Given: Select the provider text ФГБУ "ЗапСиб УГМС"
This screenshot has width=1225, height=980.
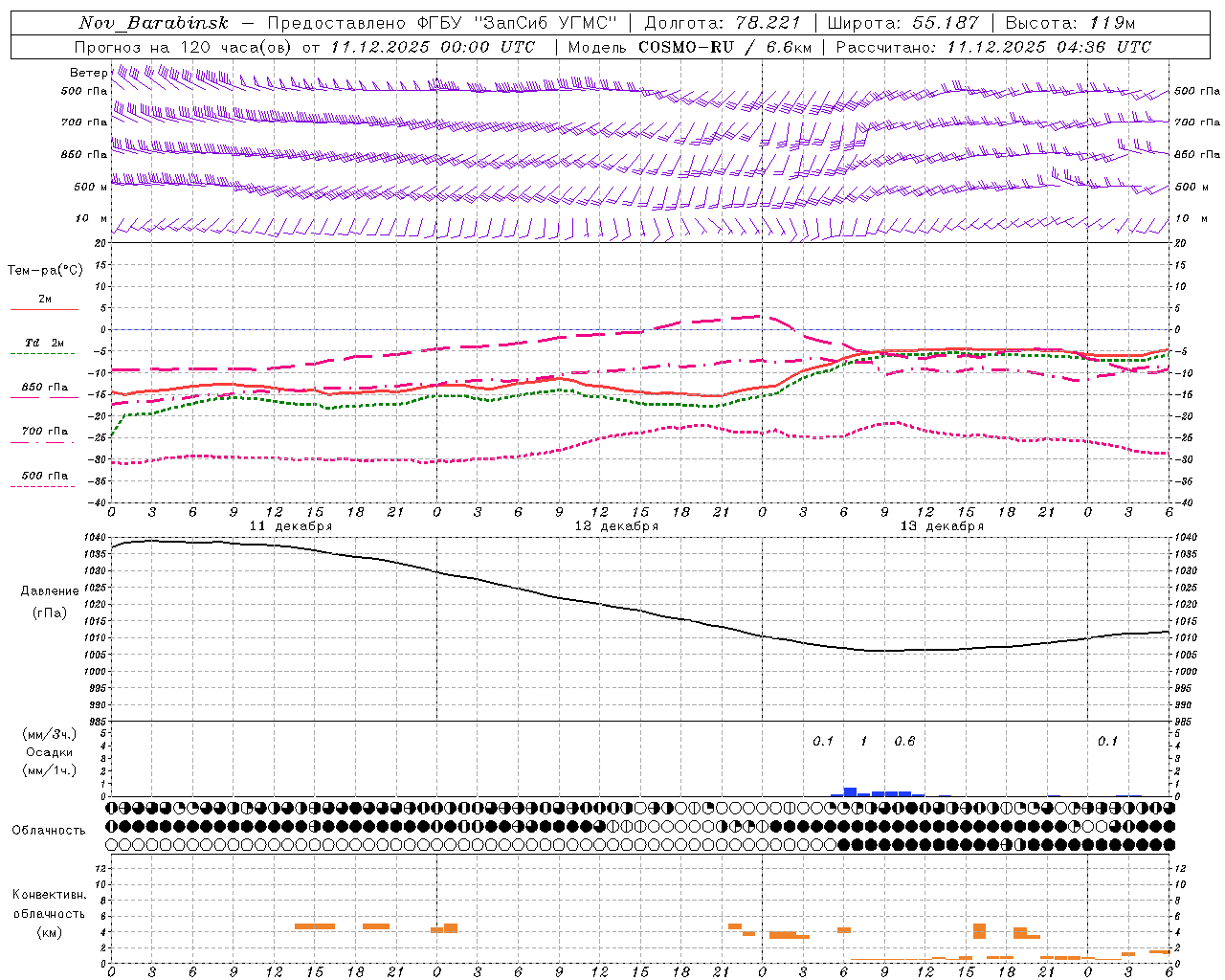Looking at the screenshot, I should [518, 23].
